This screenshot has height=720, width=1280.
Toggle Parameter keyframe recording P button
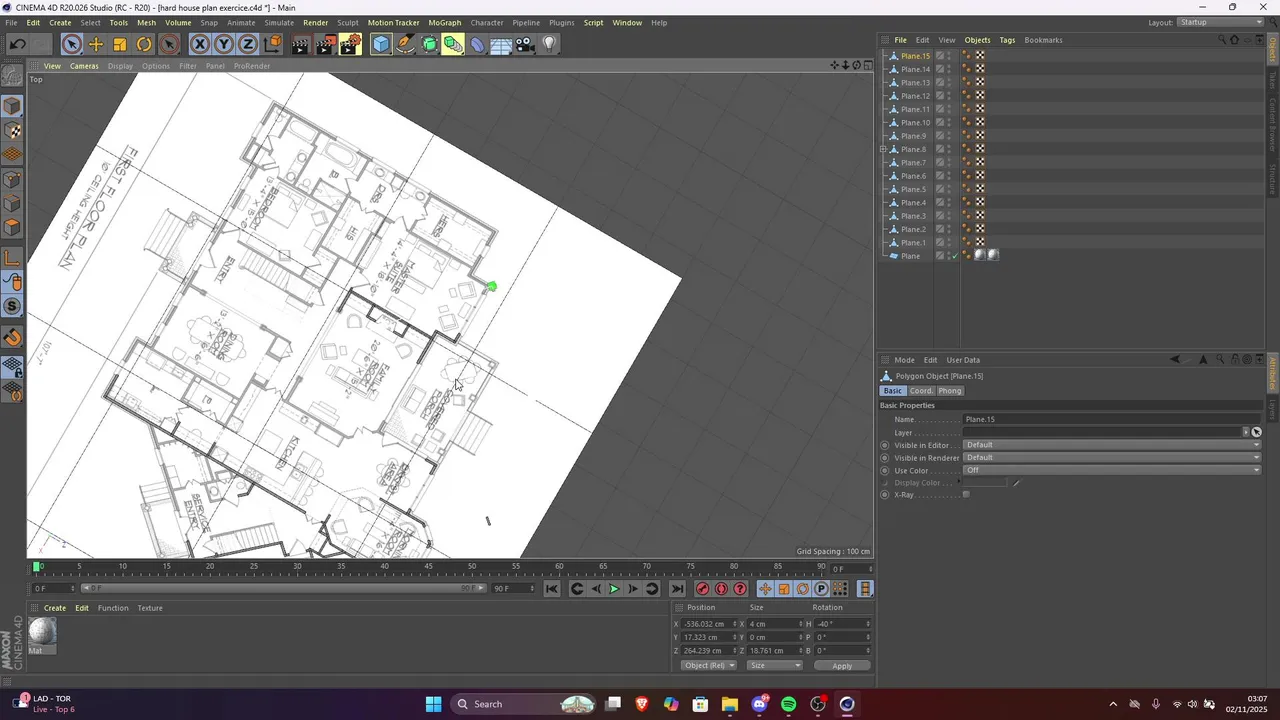coord(821,589)
